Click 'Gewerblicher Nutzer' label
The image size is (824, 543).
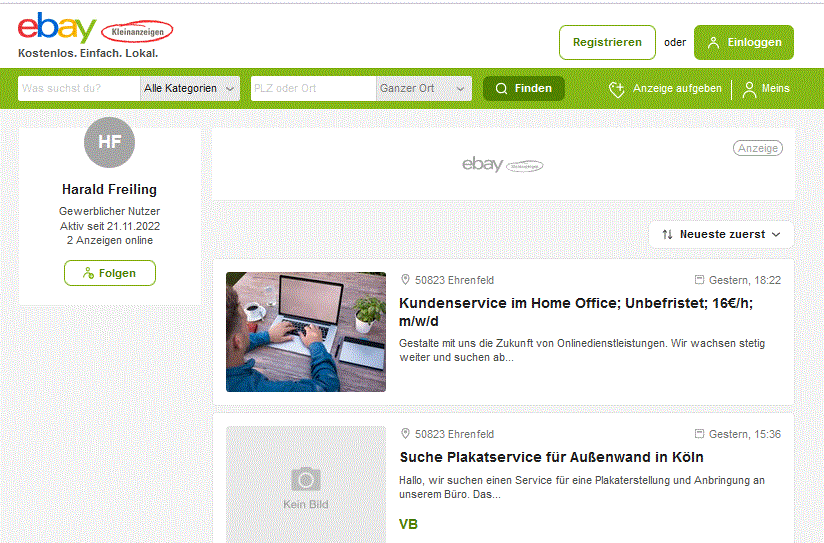[109, 211]
